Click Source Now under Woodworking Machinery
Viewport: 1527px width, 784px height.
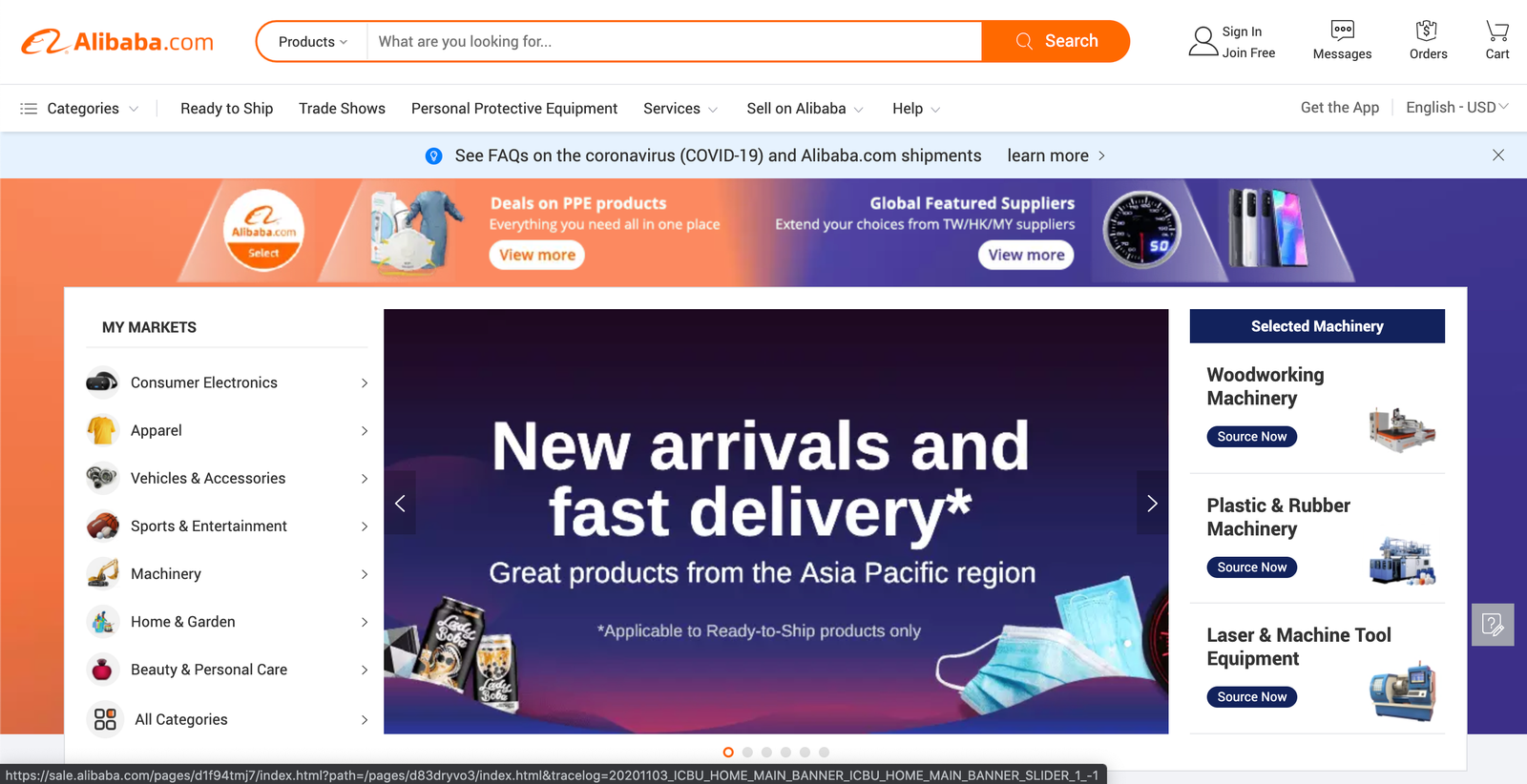coord(1252,437)
